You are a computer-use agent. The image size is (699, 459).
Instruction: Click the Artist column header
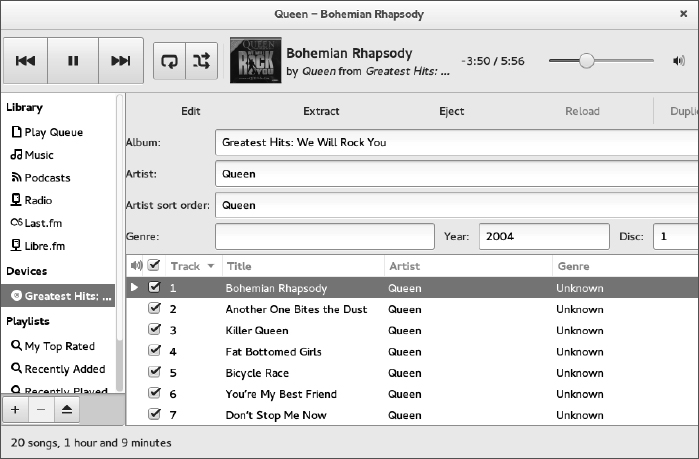pos(405,267)
